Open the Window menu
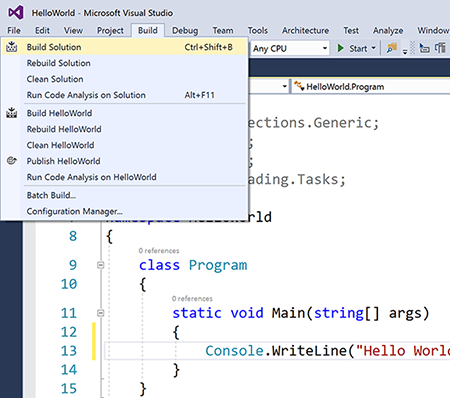This screenshot has width=450, height=398. [433, 30]
